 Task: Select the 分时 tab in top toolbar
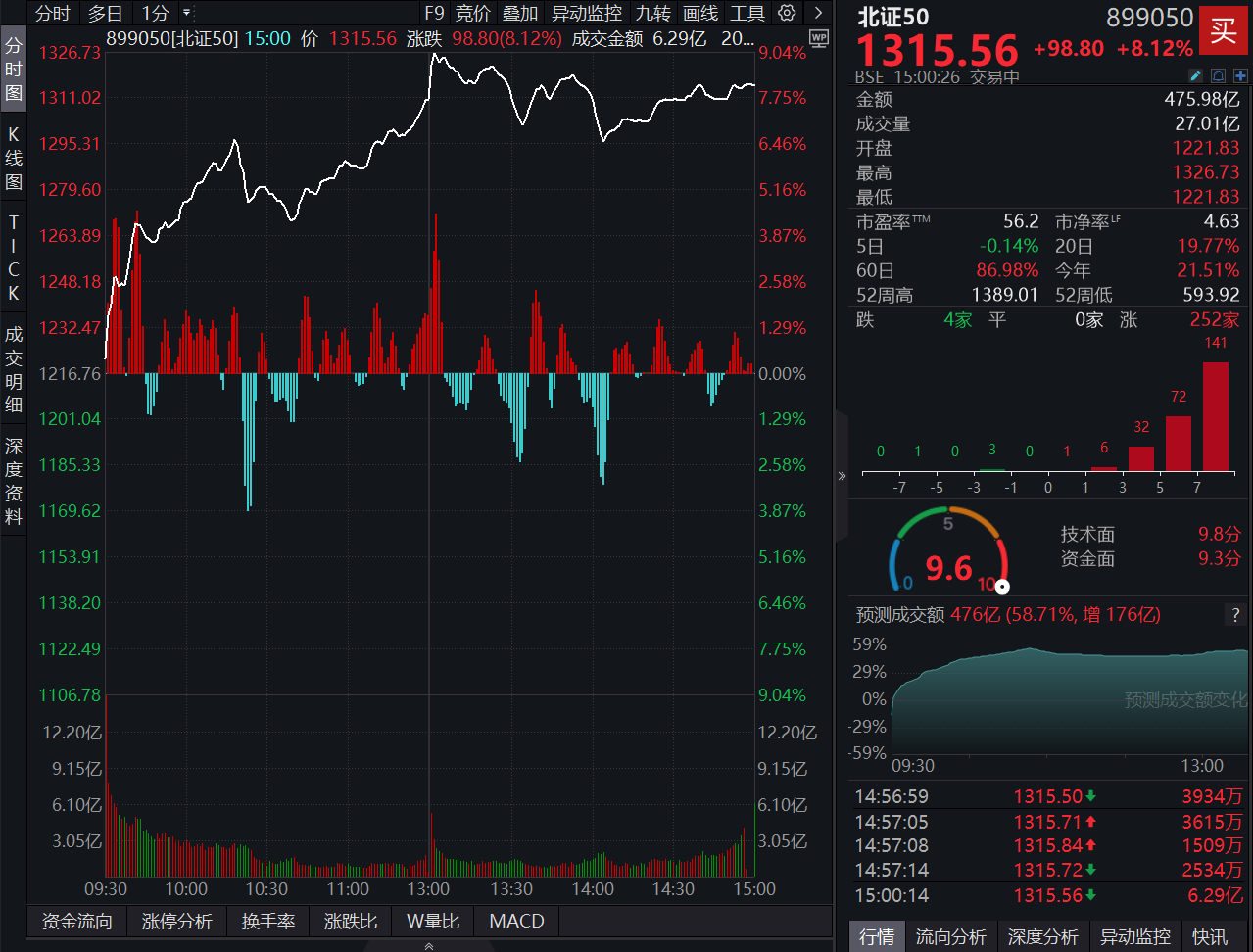(x=53, y=13)
